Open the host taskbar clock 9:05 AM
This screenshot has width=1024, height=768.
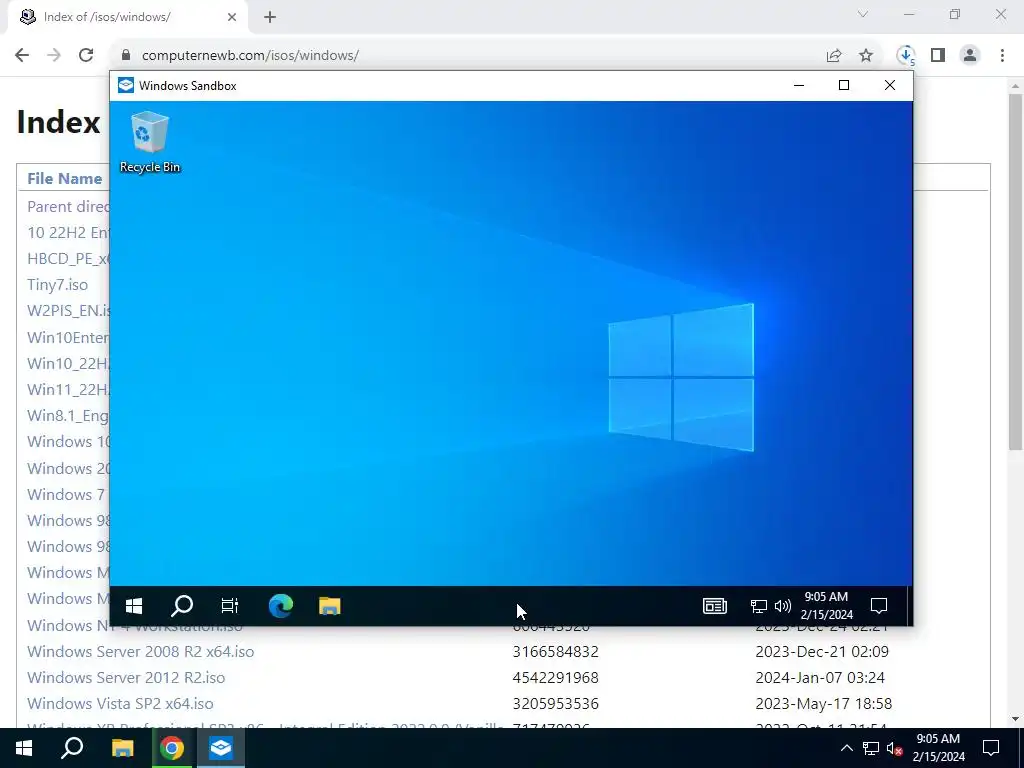pos(938,748)
